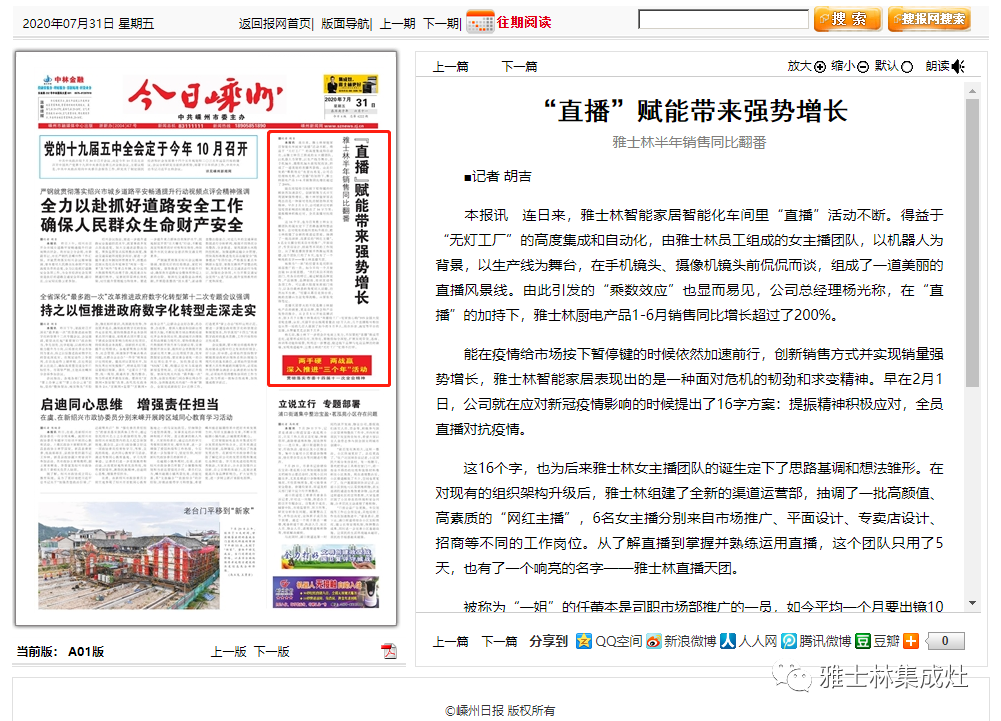The image size is (1001, 721).
Task: Click the byline 记者 胡吉
Action: click(498, 176)
